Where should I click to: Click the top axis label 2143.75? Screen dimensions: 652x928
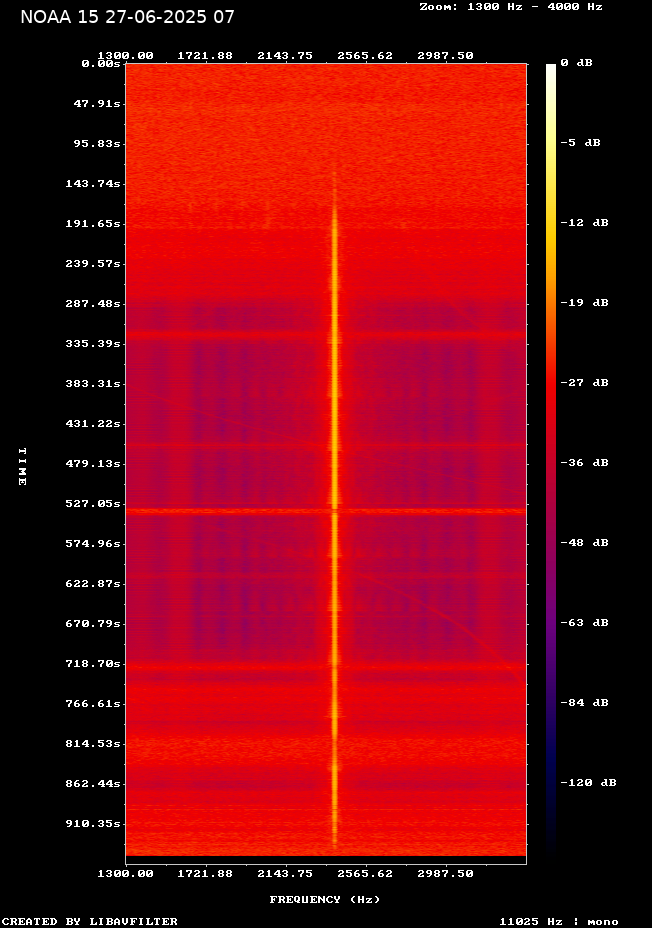click(285, 56)
